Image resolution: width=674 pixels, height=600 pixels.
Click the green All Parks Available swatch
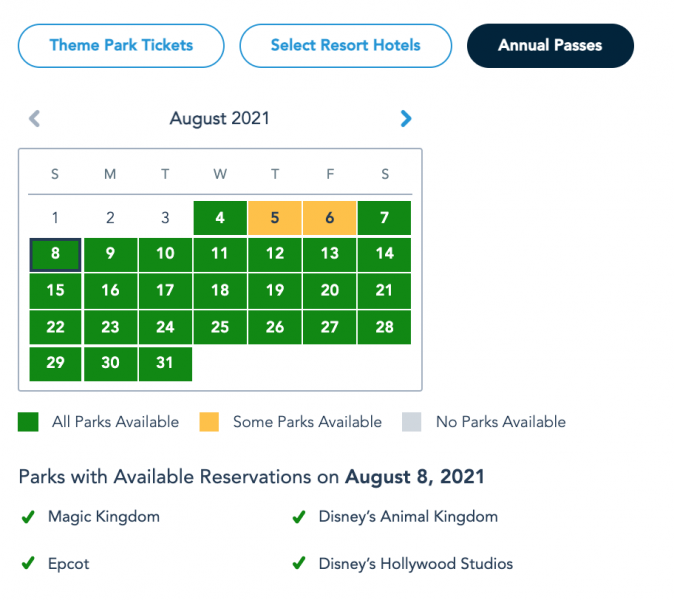(28, 422)
